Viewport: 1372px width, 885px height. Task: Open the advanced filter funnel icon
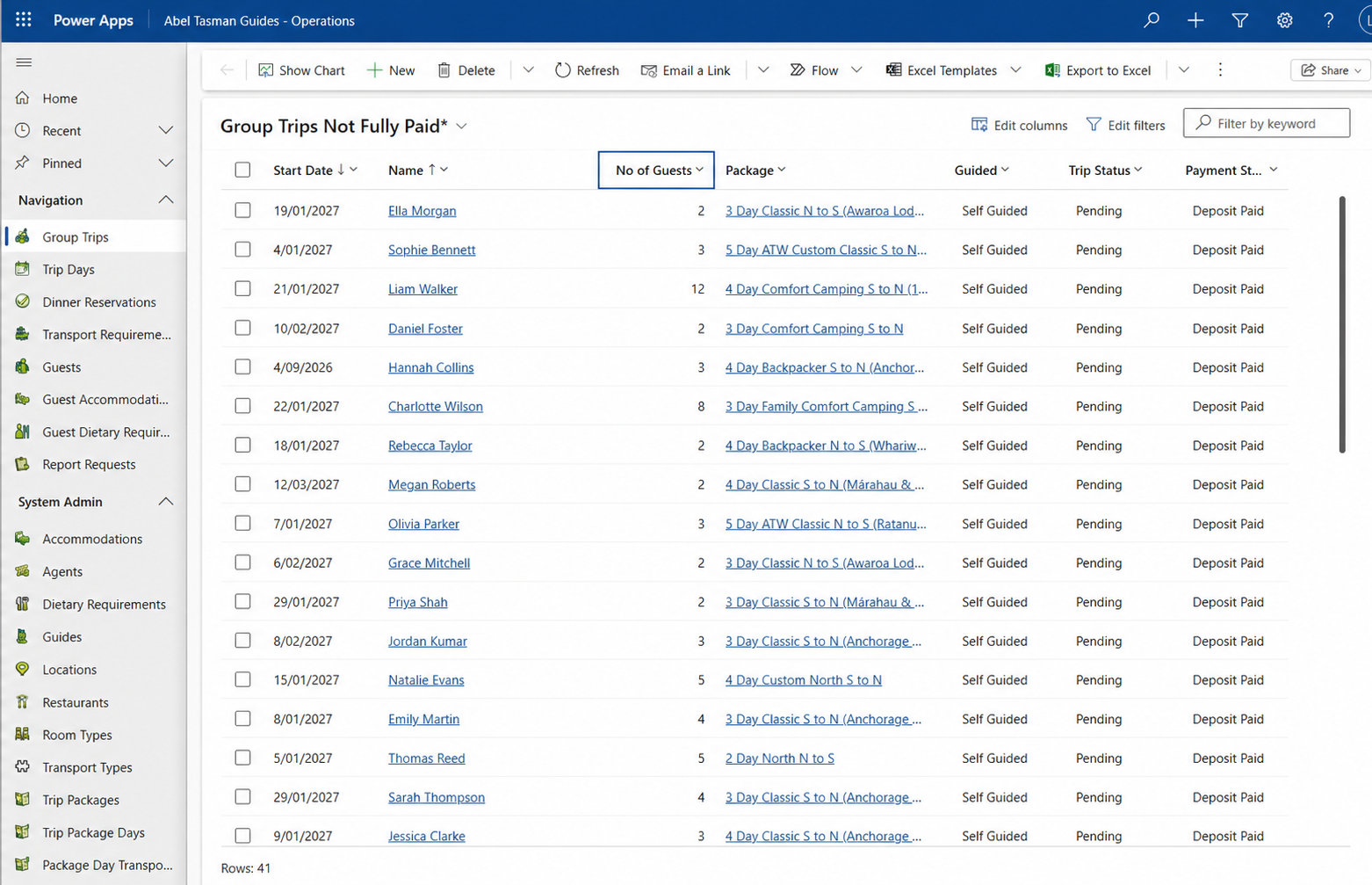coord(1239,20)
